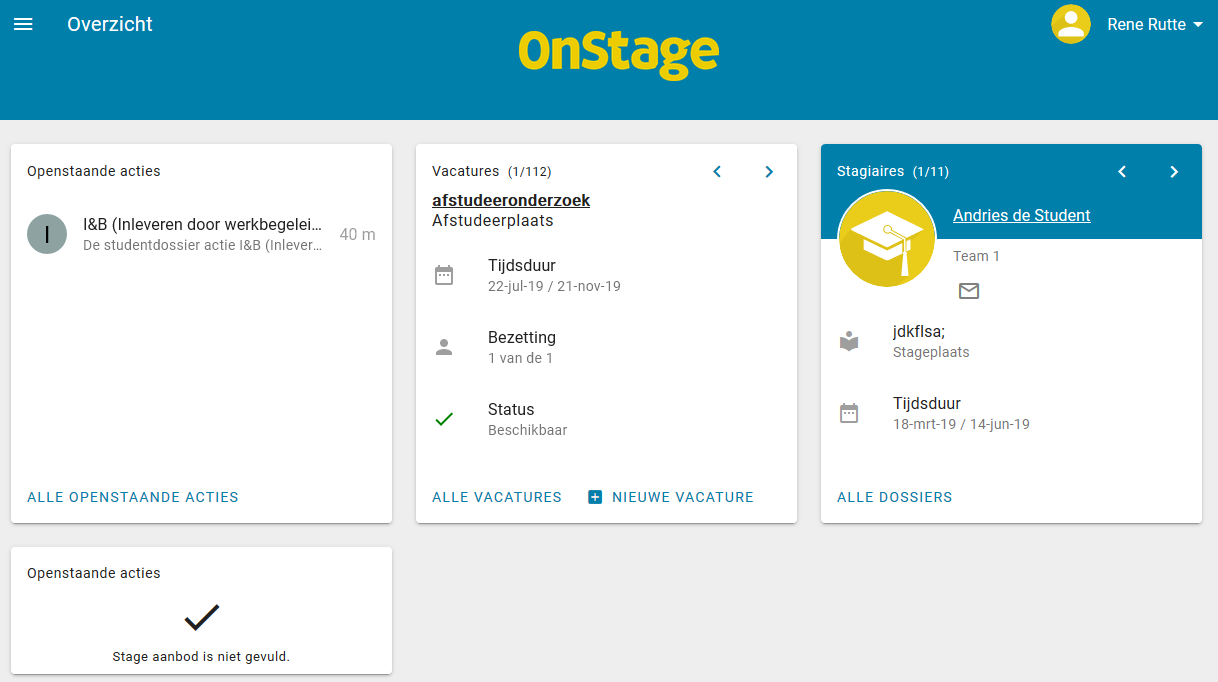
Task: Open Andries de Student profile link
Action: pyautogui.click(x=1022, y=215)
